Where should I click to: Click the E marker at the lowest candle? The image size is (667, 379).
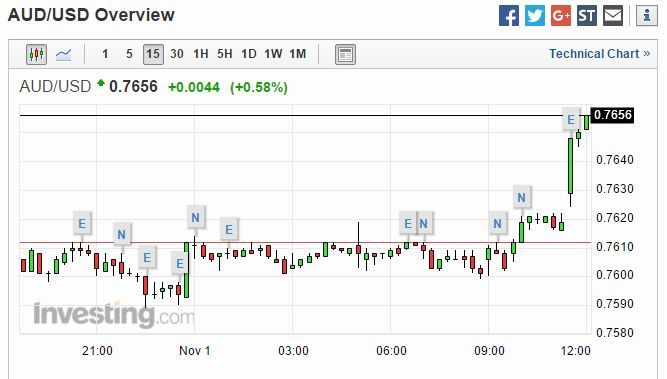click(147, 258)
